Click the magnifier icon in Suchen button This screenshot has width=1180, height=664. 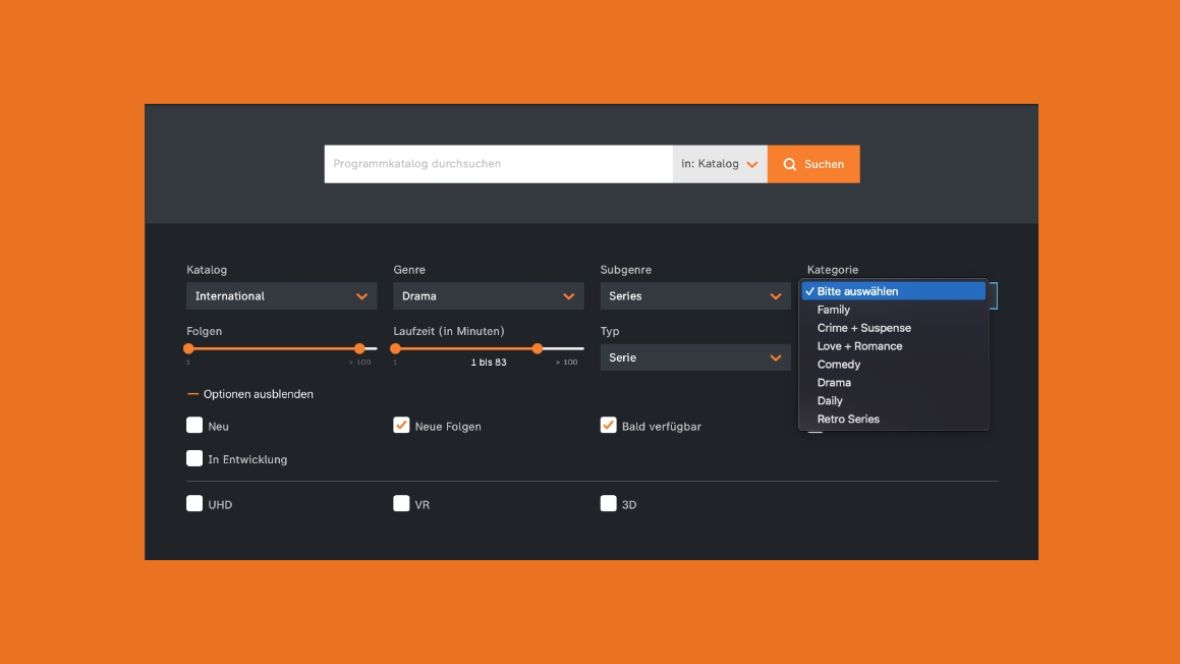pyautogui.click(x=789, y=164)
